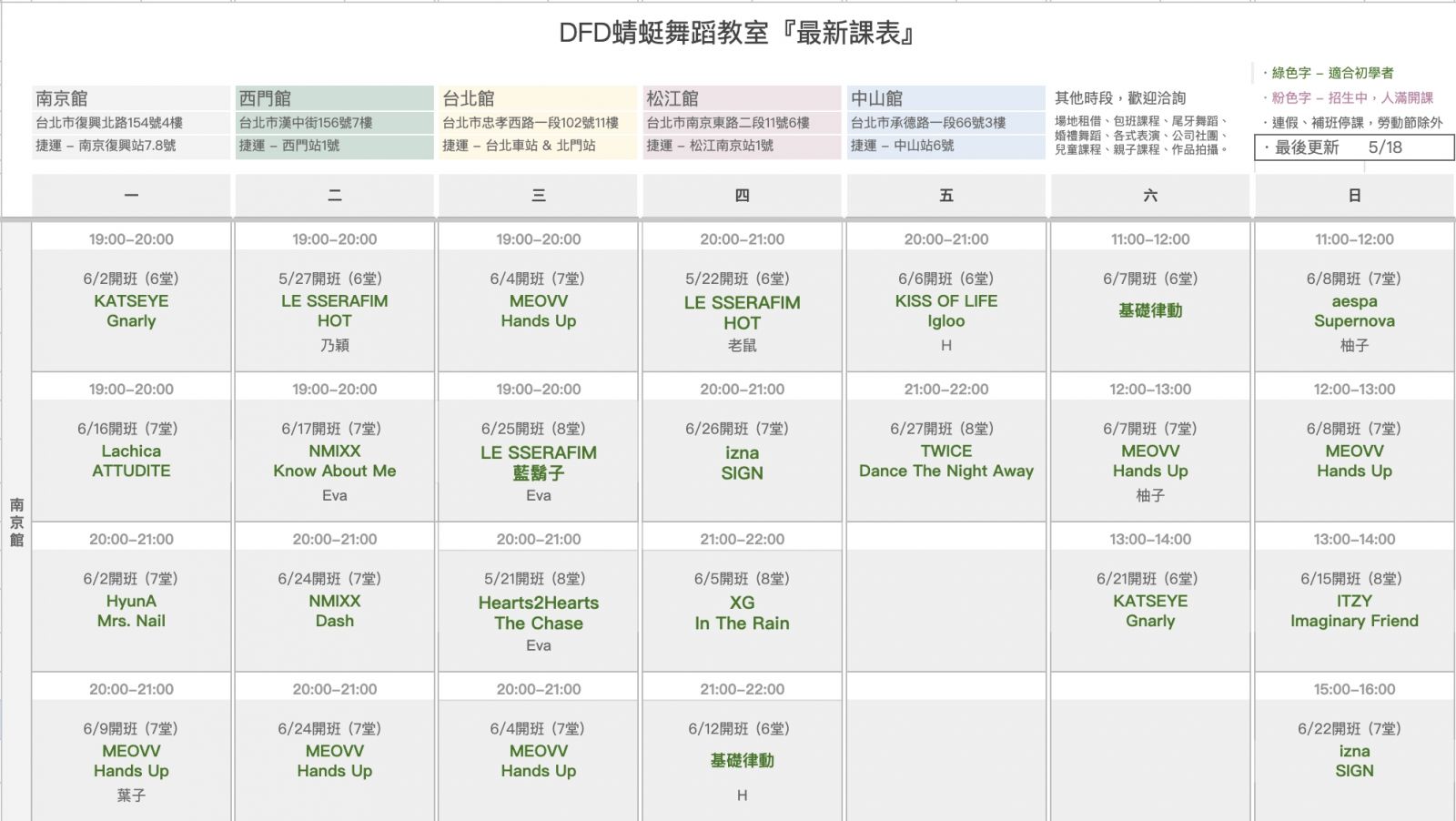
Task: Click address 台北市漢中街156號7樓
Action: pyautogui.click(x=306, y=123)
